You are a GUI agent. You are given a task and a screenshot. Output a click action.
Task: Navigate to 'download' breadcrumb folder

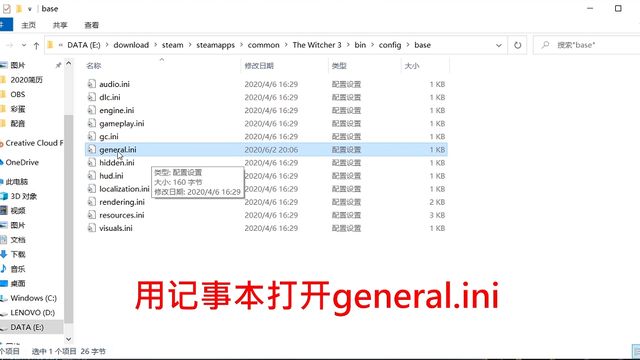131,45
